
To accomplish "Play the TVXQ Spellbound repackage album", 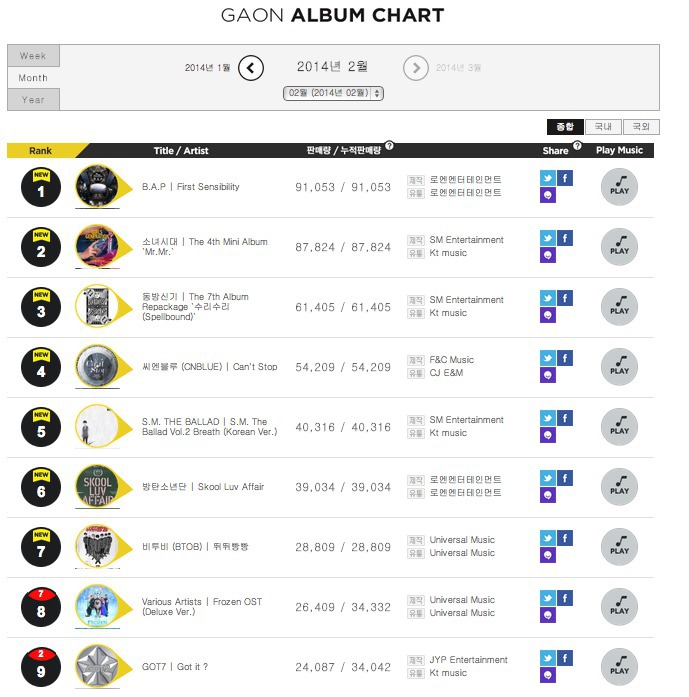I will pos(619,307).
